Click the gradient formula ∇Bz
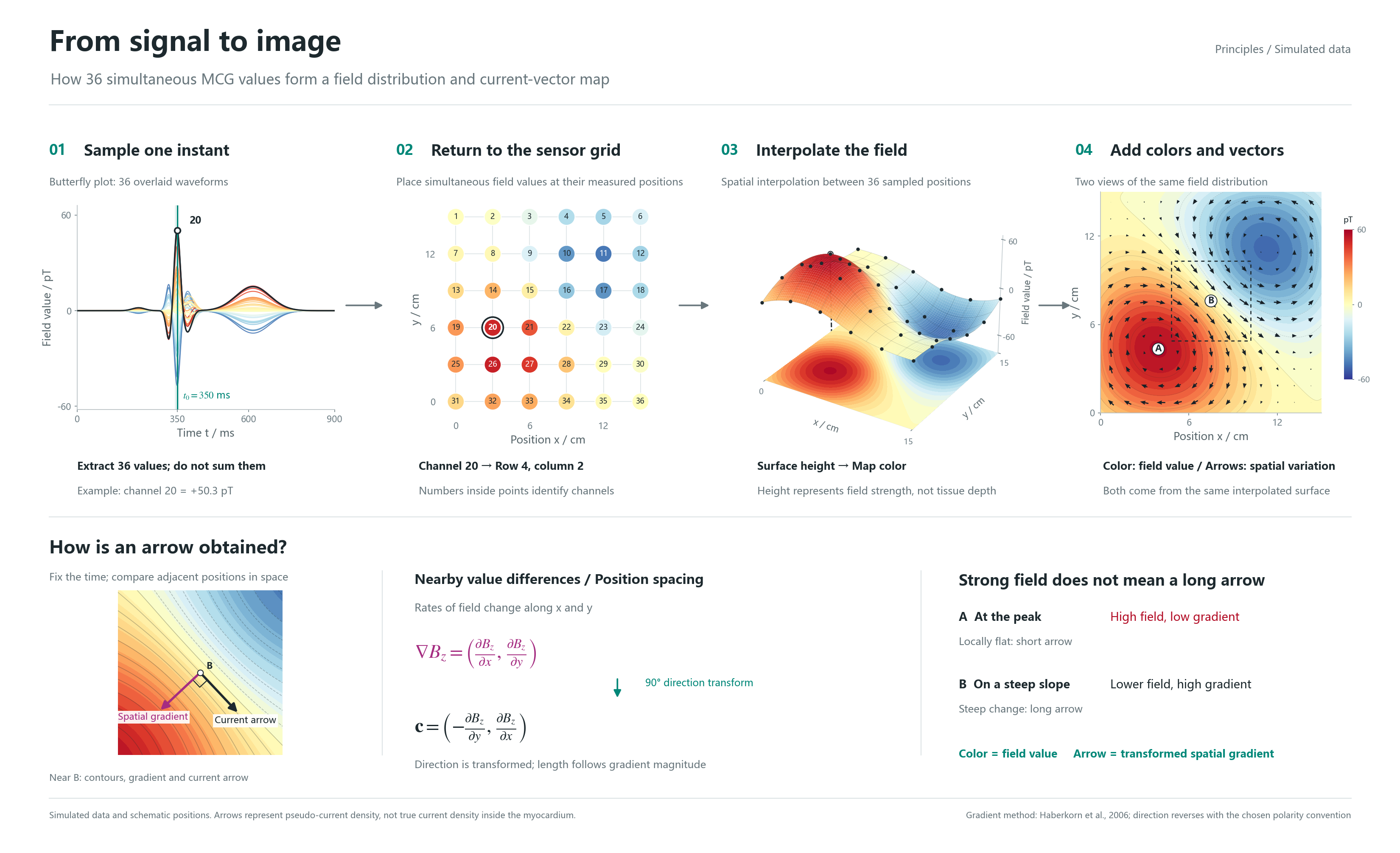Viewport: 1400px width, 853px height. tap(476, 652)
